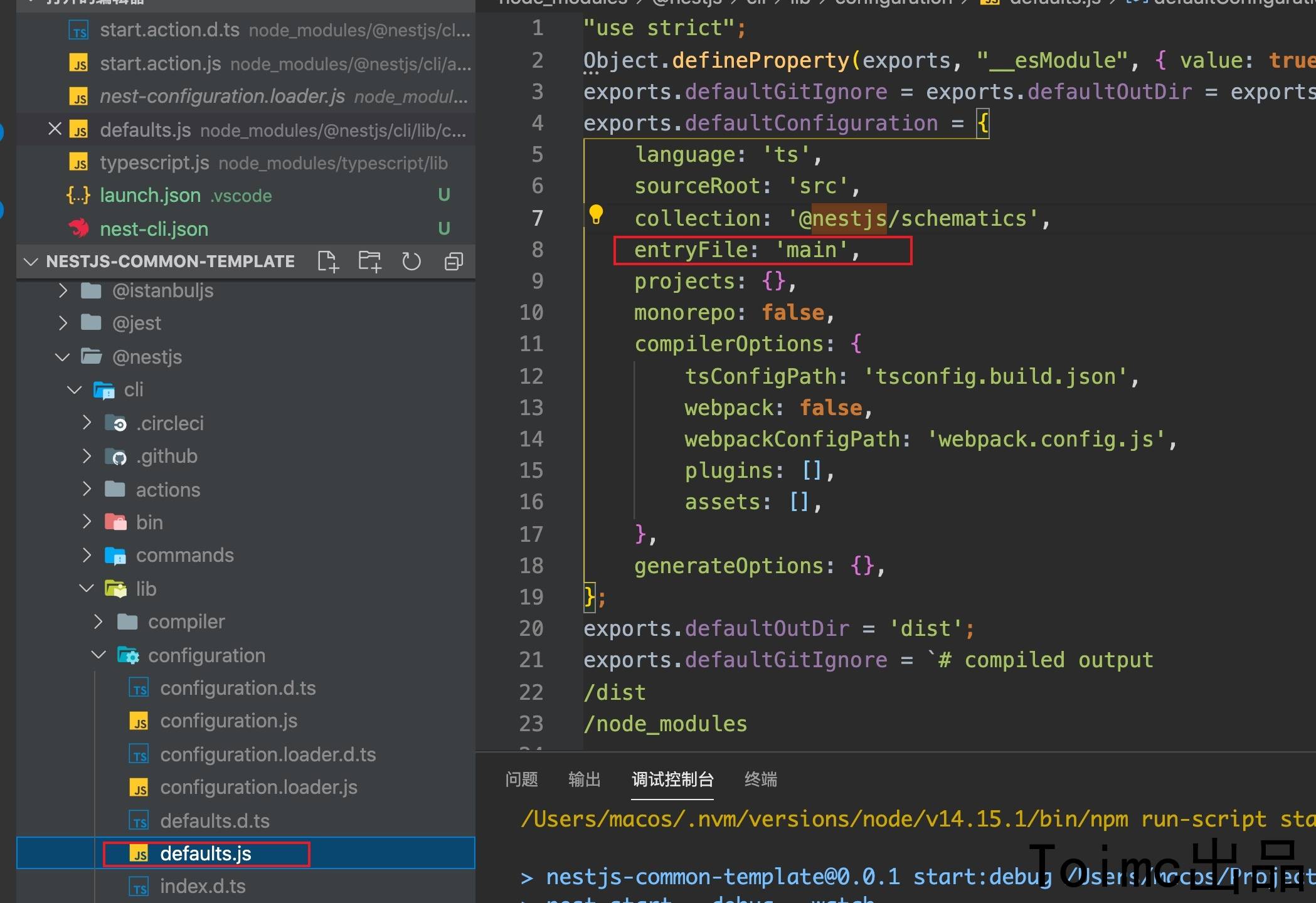Click the TS icon of index.d.ts
Viewport: 1316px width, 903px height.
point(139,887)
